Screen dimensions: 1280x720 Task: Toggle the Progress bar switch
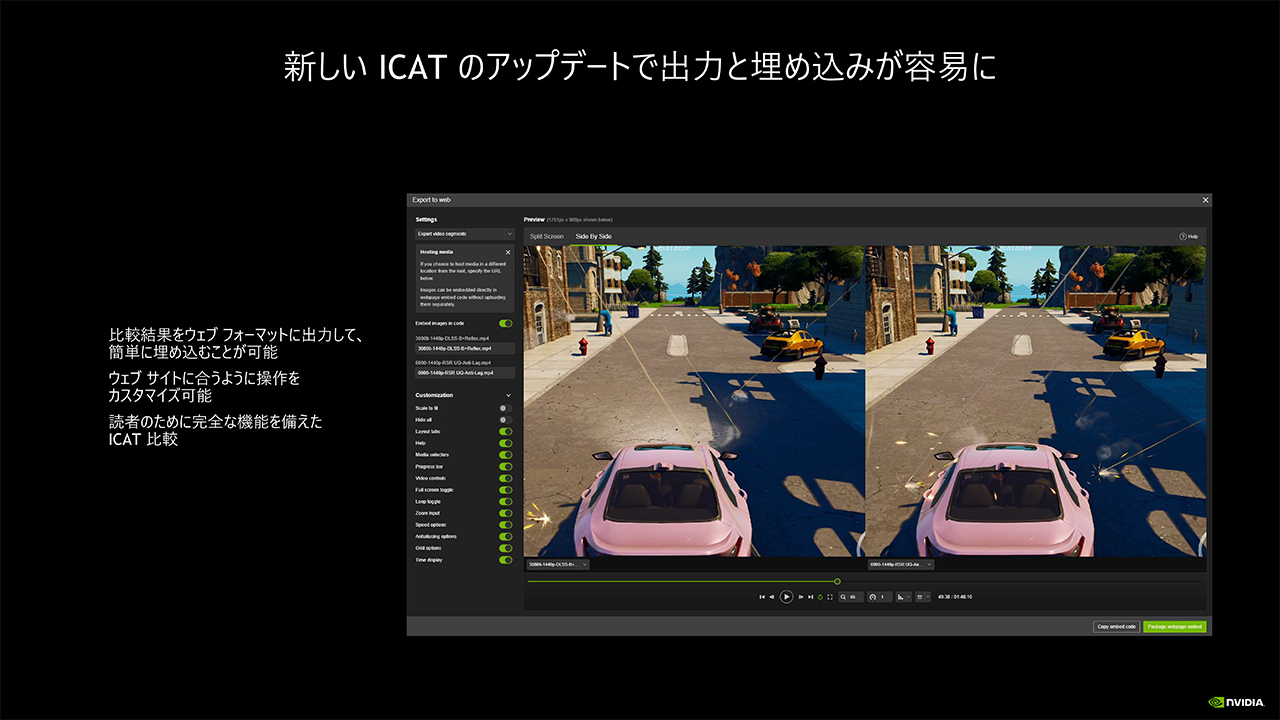(506, 466)
